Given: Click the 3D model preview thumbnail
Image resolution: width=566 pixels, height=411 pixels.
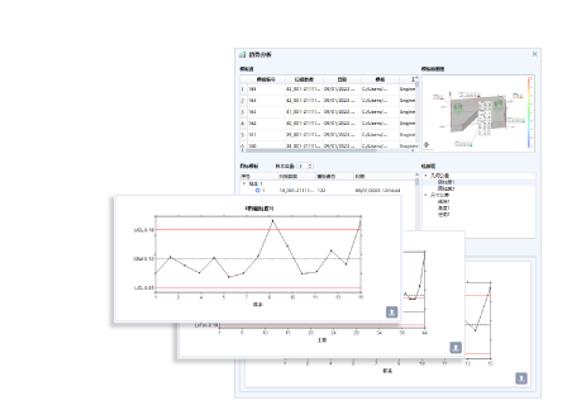Looking at the screenshot, I should point(478,113).
